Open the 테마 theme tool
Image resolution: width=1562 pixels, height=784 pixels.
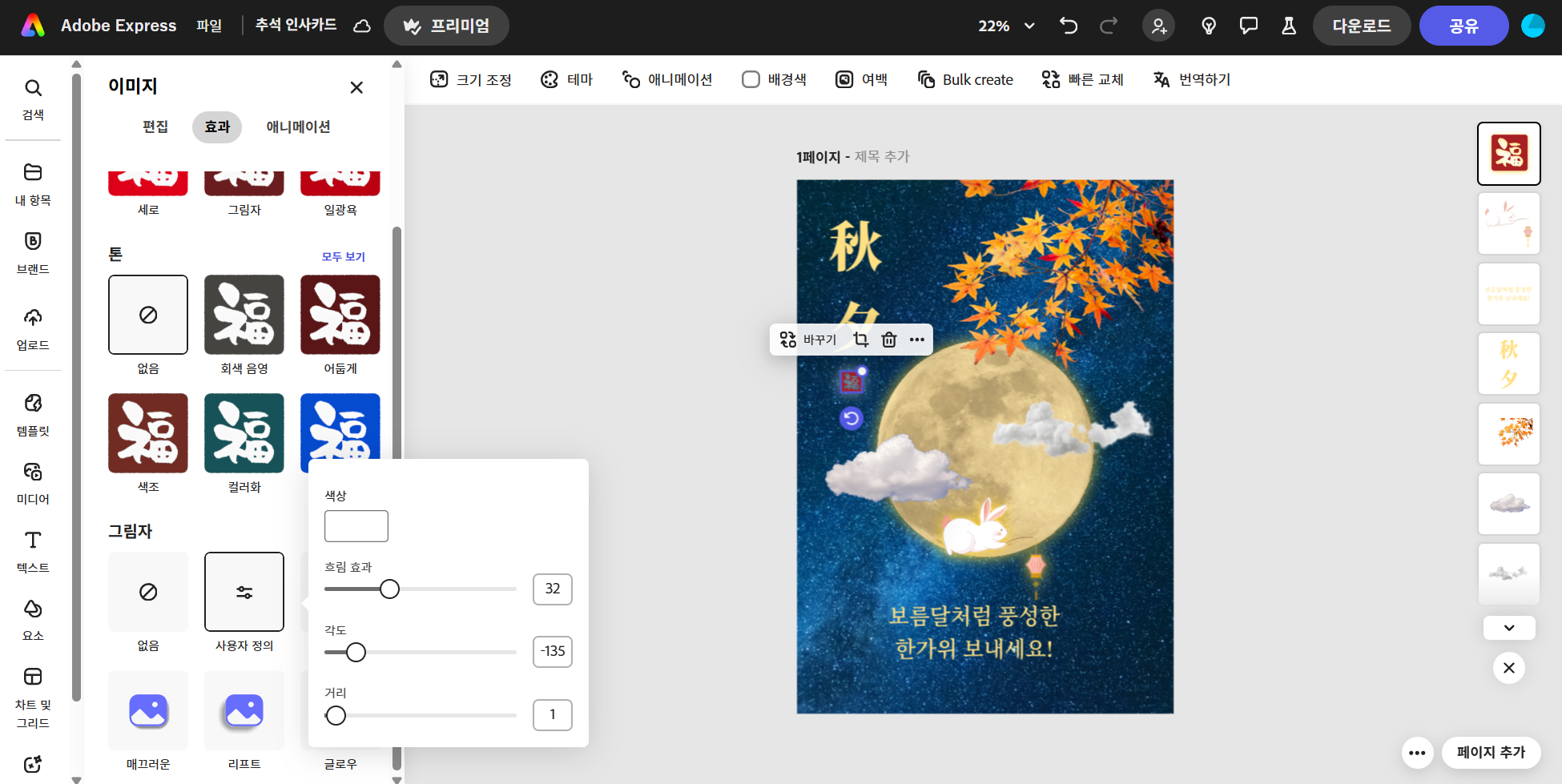[x=567, y=79]
